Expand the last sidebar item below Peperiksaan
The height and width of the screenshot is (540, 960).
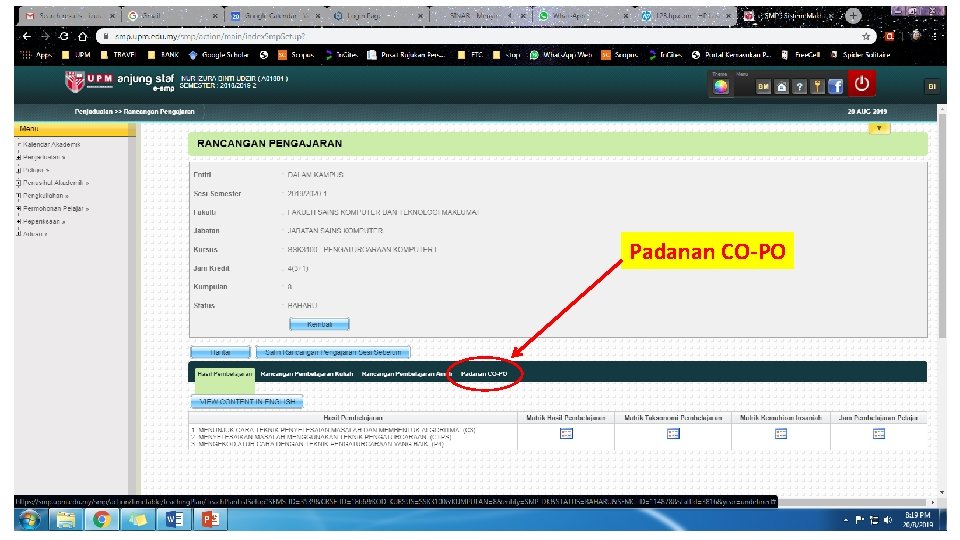[33, 234]
